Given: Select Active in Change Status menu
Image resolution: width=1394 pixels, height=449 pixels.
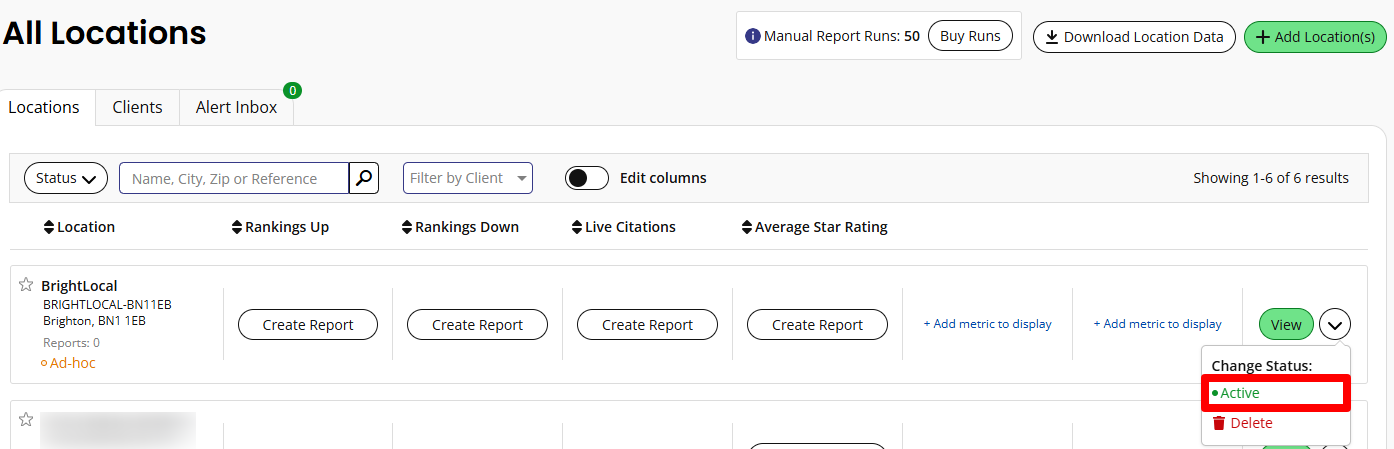Looking at the screenshot, I should 1240,393.
